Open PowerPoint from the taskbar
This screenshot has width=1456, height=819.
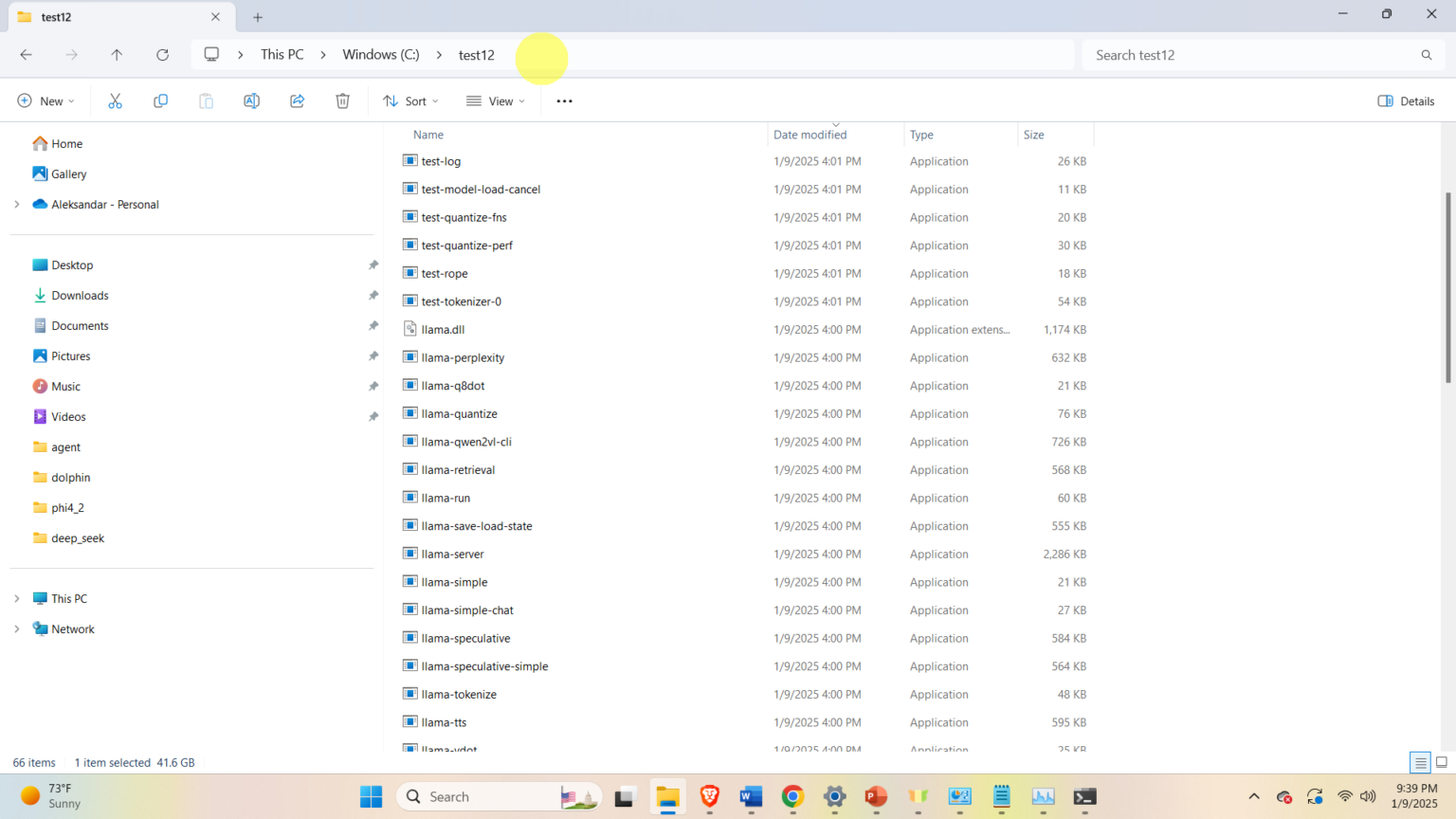(876, 796)
